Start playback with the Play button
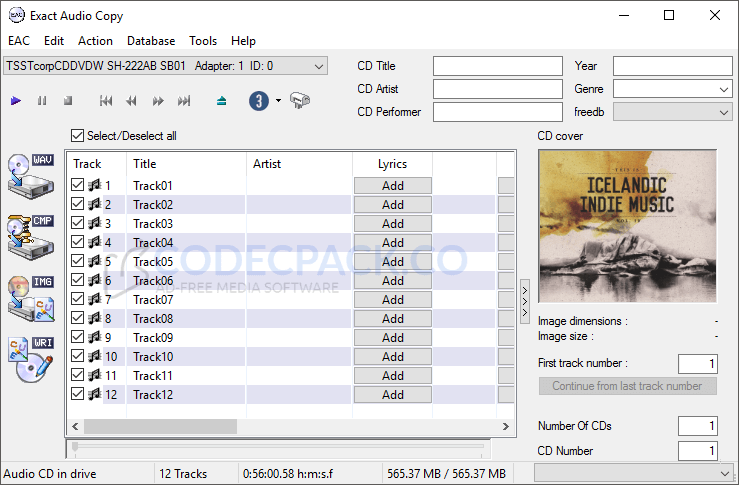 pos(16,101)
